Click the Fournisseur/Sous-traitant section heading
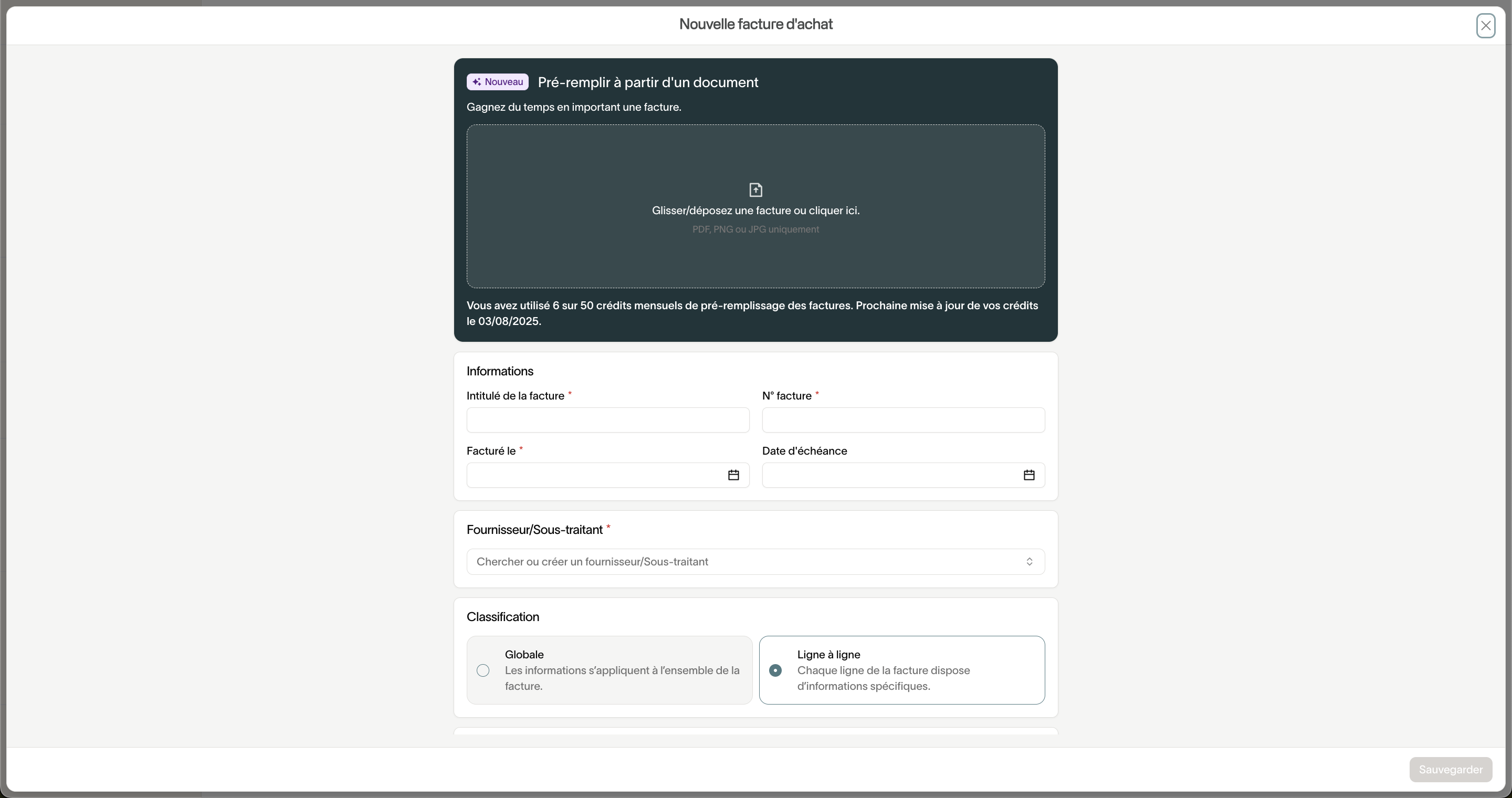 point(534,529)
